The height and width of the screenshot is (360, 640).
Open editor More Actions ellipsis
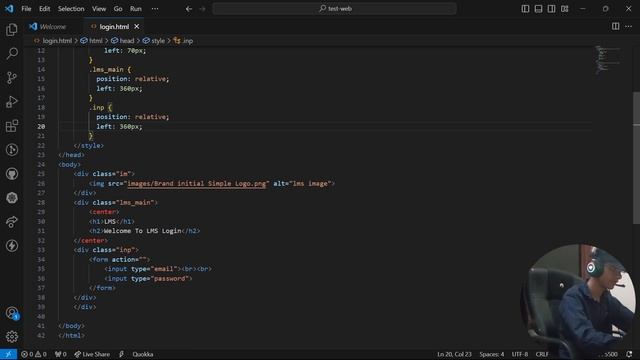629,27
